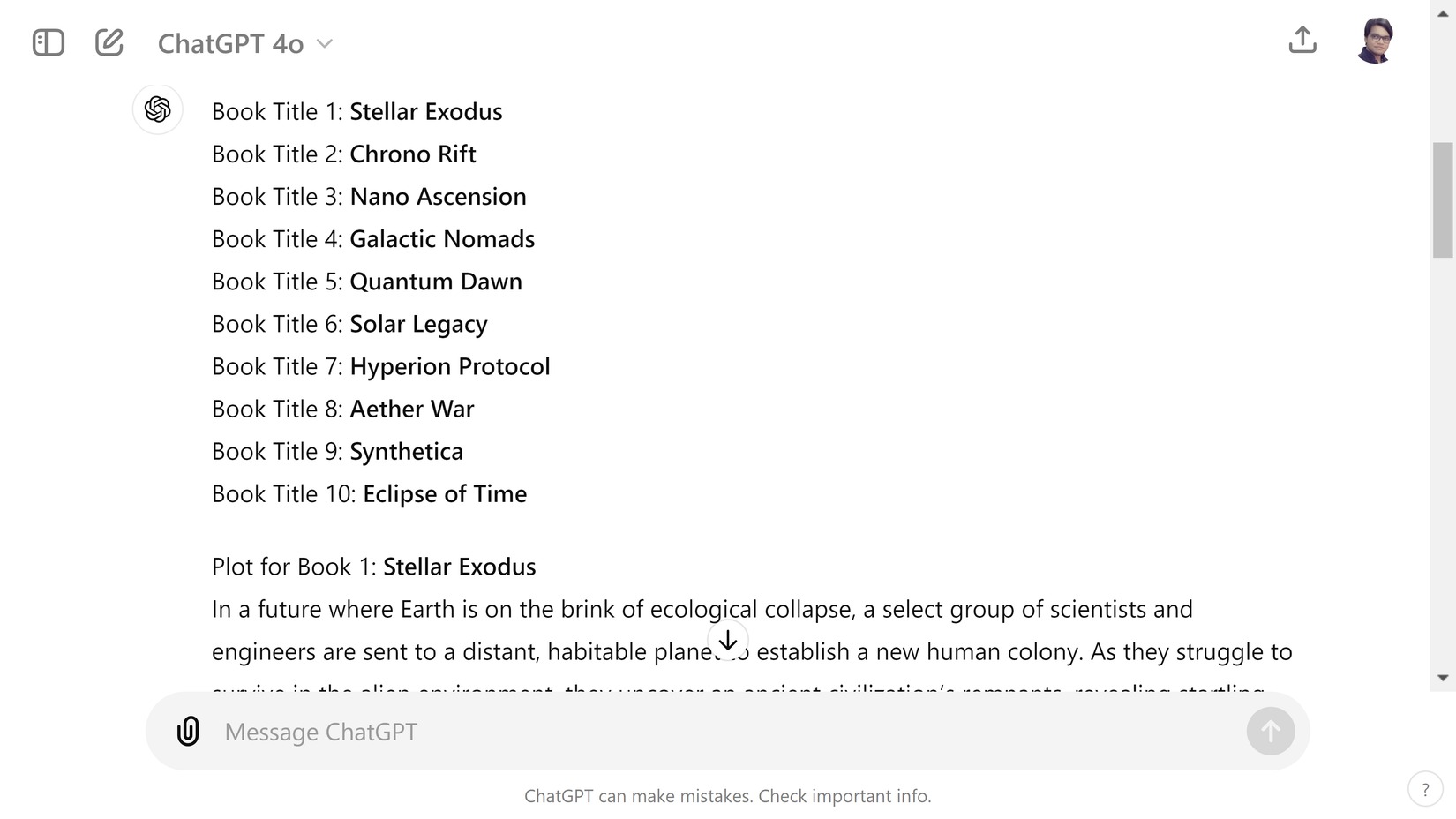
Task: Click the vertical scrollbar thumb
Action: pyautogui.click(x=1443, y=199)
